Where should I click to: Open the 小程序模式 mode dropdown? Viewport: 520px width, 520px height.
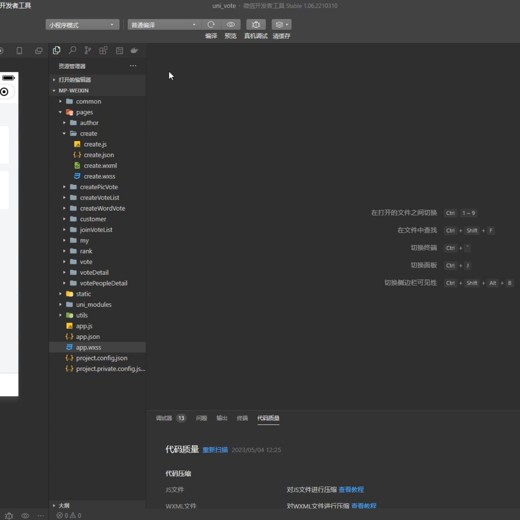click(82, 25)
